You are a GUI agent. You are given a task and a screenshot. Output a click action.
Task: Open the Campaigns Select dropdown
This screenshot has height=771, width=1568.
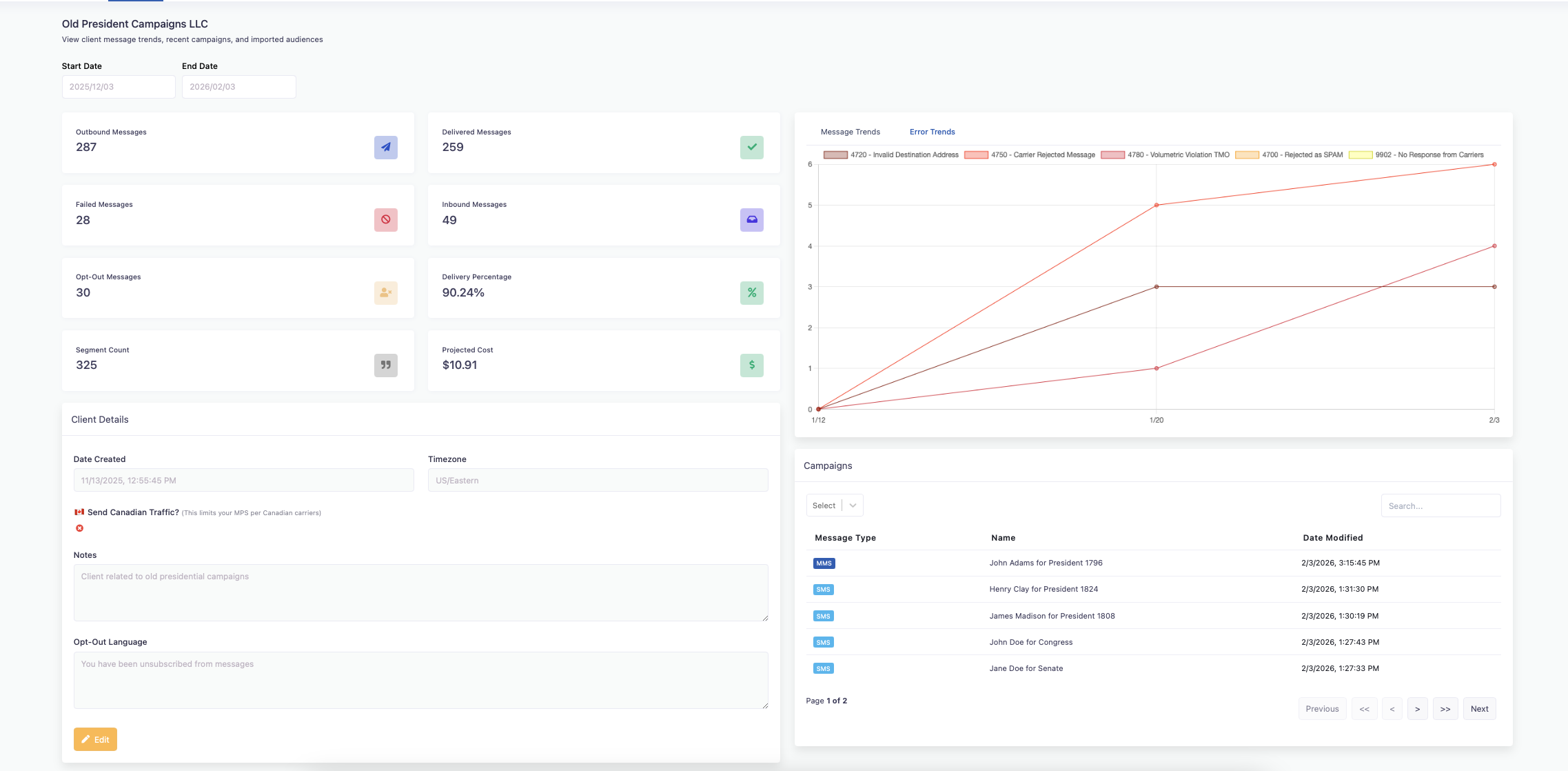pos(834,505)
